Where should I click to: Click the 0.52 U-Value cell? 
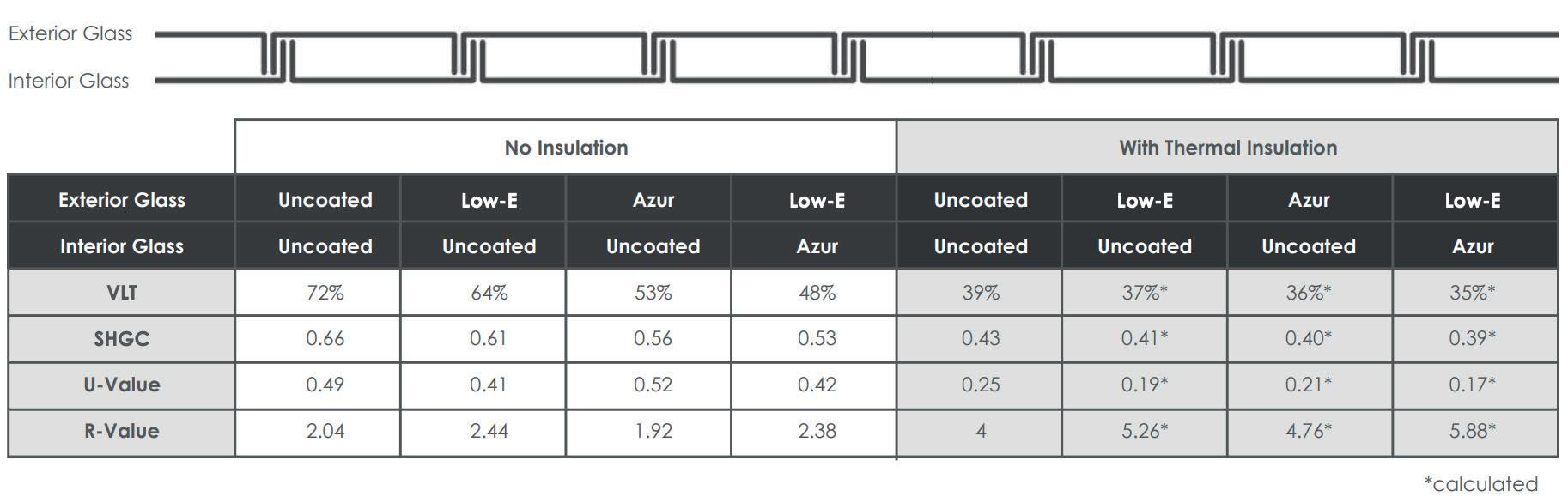pyautogui.click(x=653, y=385)
